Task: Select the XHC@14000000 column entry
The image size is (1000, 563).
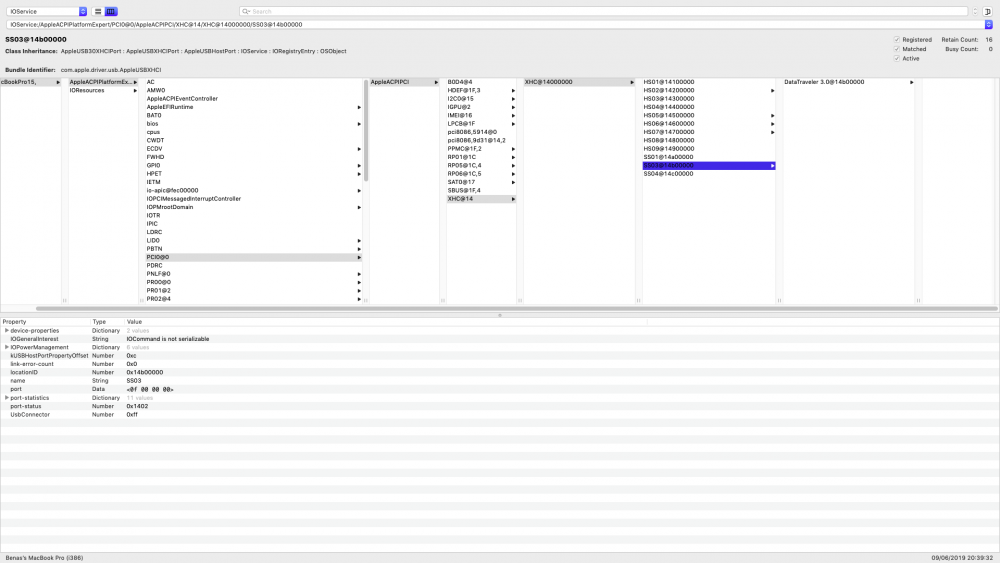Action: pyautogui.click(x=579, y=82)
